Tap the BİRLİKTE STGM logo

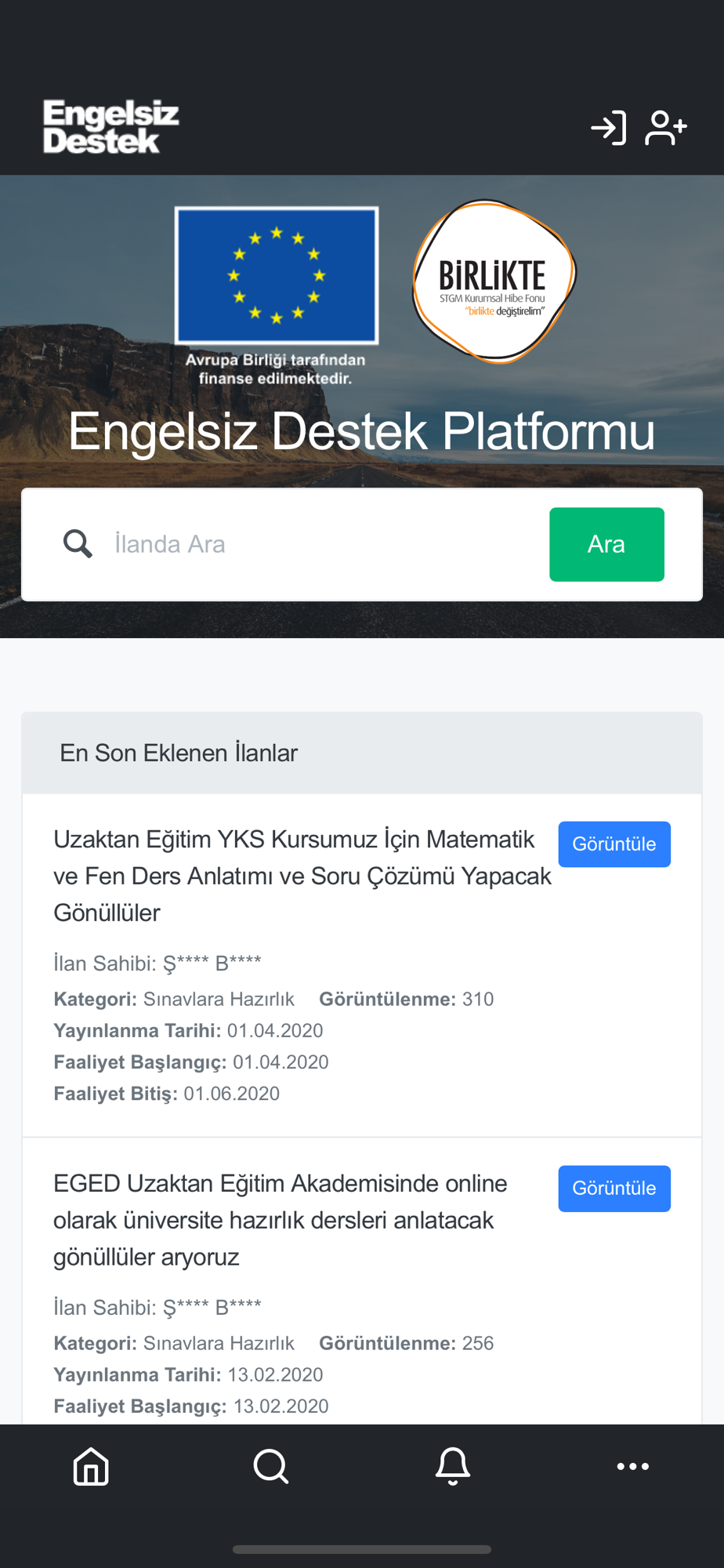[x=494, y=281]
